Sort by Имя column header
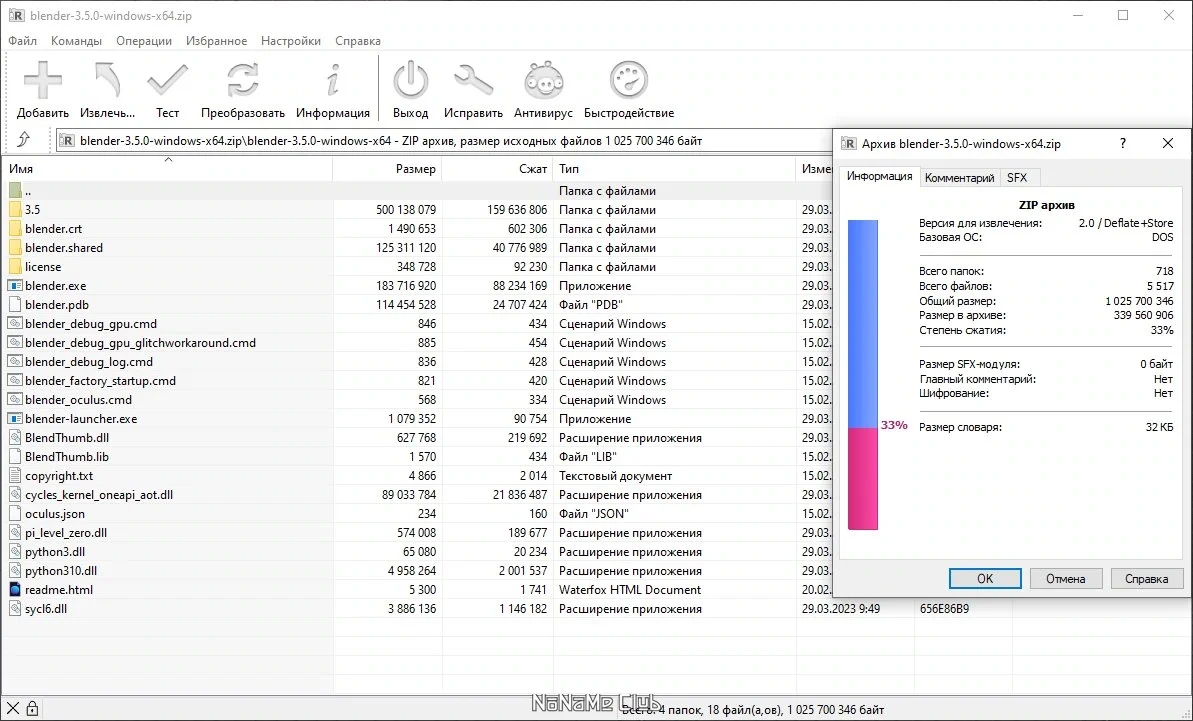This screenshot has width=1193, height=721. pyautogui.click(x=167, y=169)
